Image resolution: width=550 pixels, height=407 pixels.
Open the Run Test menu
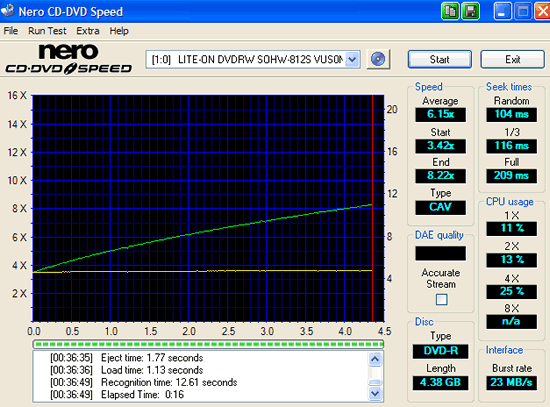(47, 31)
